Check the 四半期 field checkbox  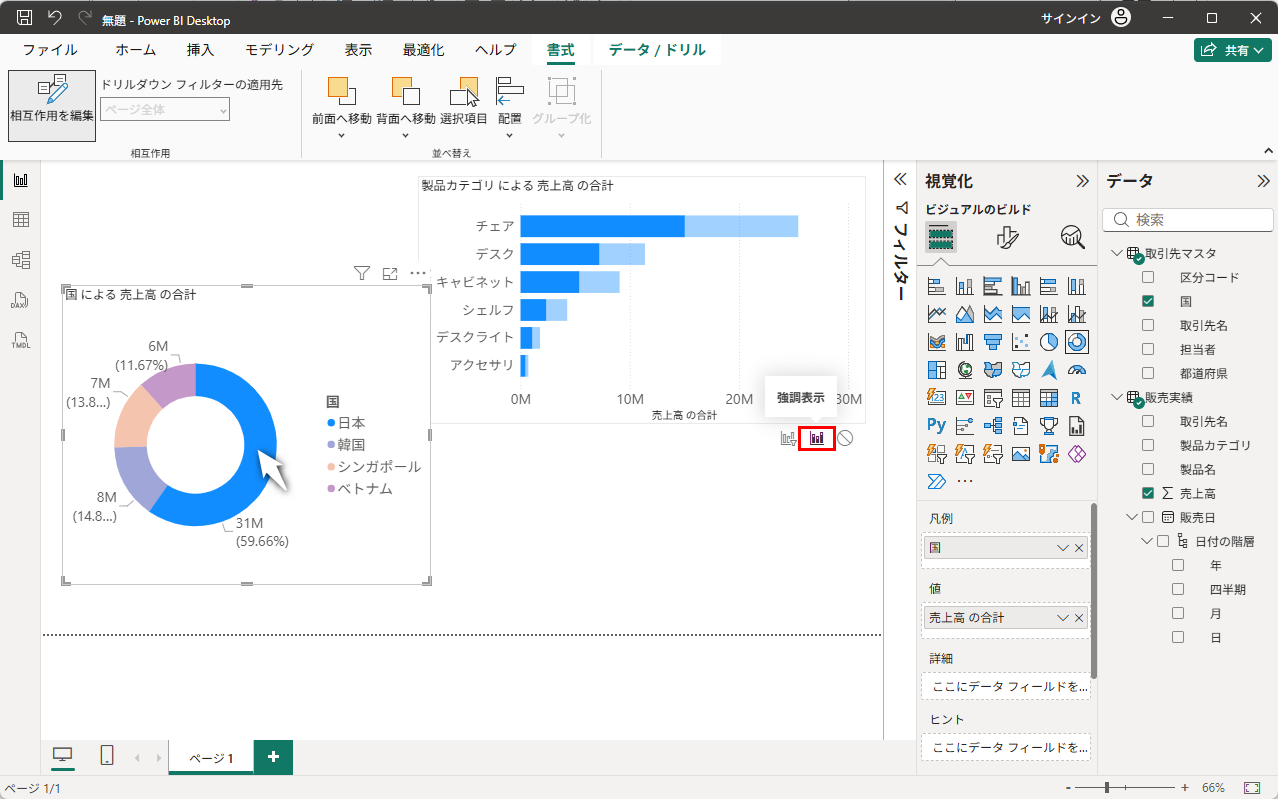click(1178, 589)
